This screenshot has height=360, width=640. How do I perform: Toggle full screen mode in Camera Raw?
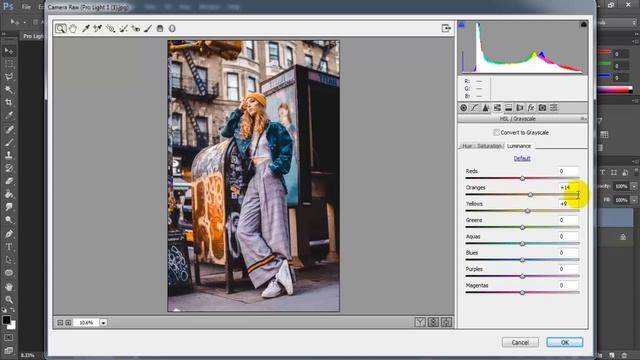click(446, 28)
